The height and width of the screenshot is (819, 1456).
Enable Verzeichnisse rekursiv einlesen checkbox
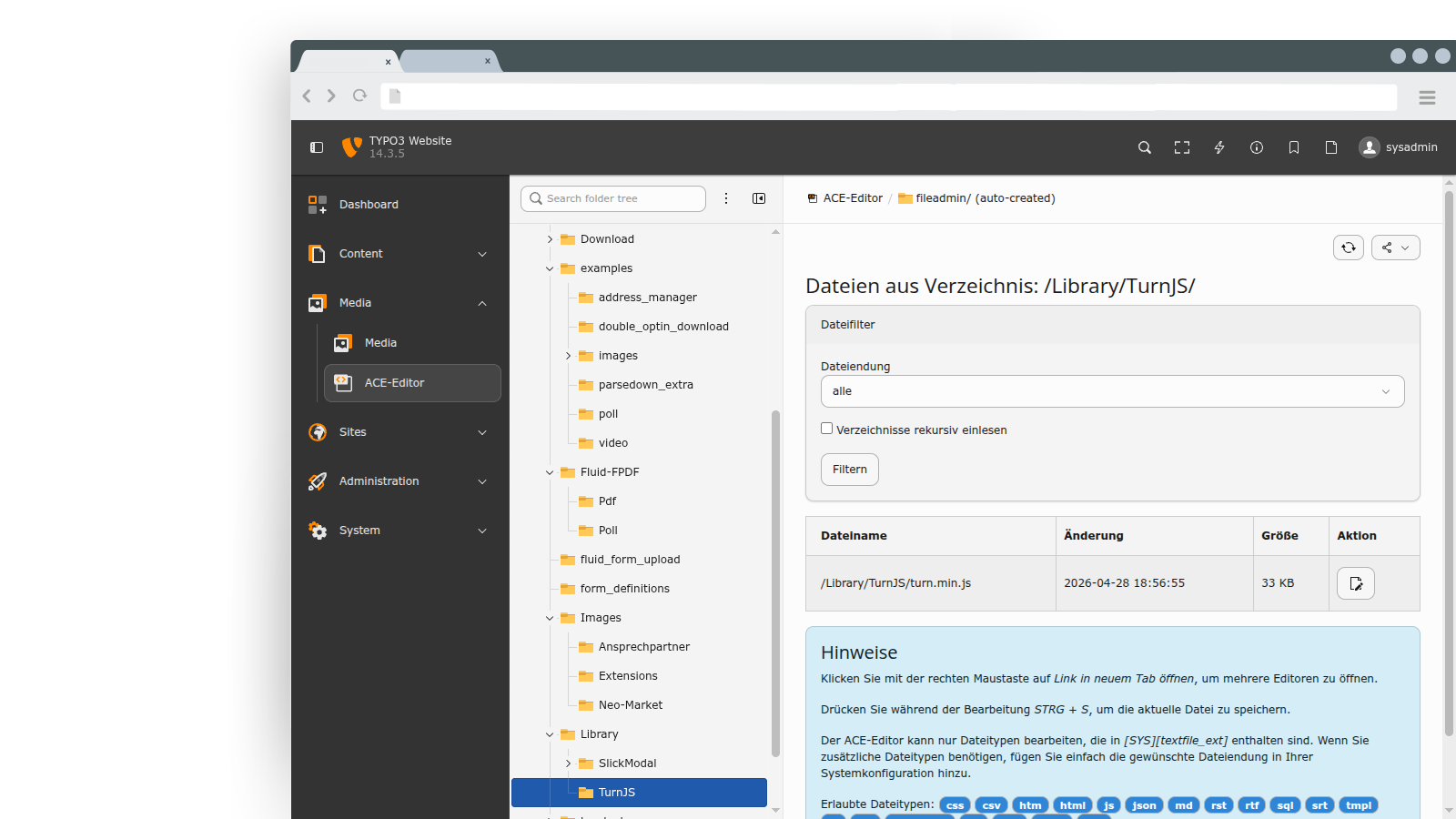pos(827,429)
